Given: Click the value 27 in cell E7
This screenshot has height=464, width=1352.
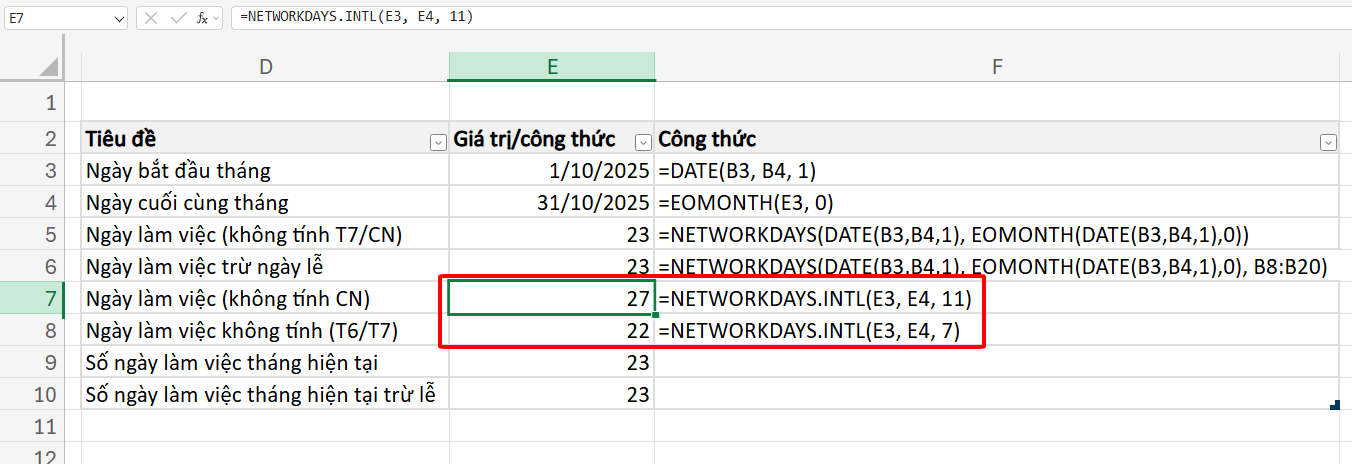Looking at the screenshot, I should click(x=638, y=299).
